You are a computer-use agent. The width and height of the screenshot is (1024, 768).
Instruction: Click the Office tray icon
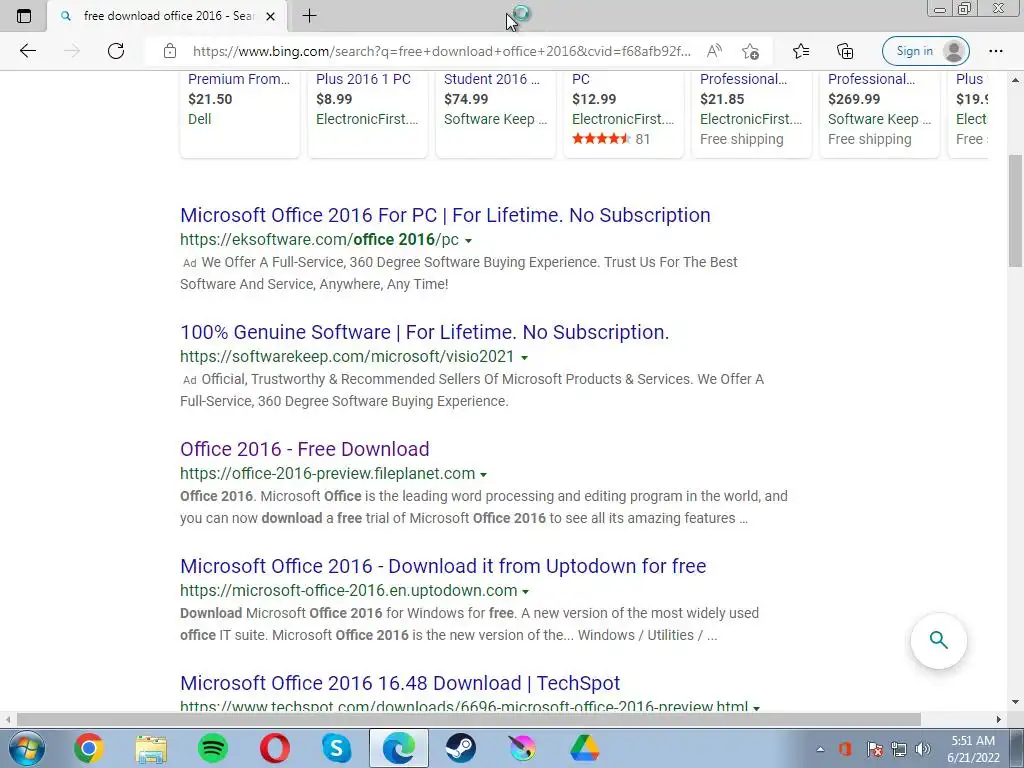pos(845,749)
